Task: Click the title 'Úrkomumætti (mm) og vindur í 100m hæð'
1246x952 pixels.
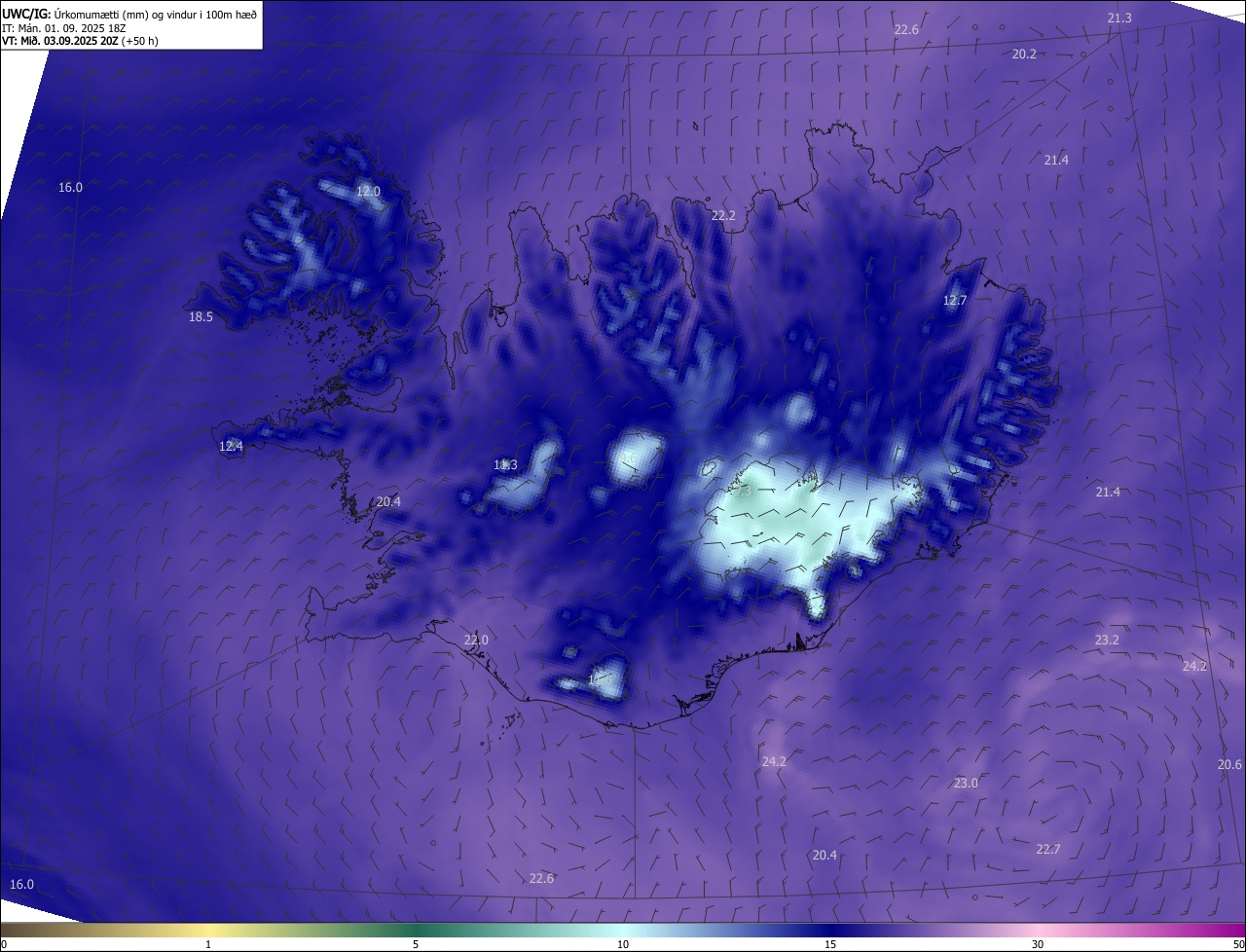Action: click(155, 15)
